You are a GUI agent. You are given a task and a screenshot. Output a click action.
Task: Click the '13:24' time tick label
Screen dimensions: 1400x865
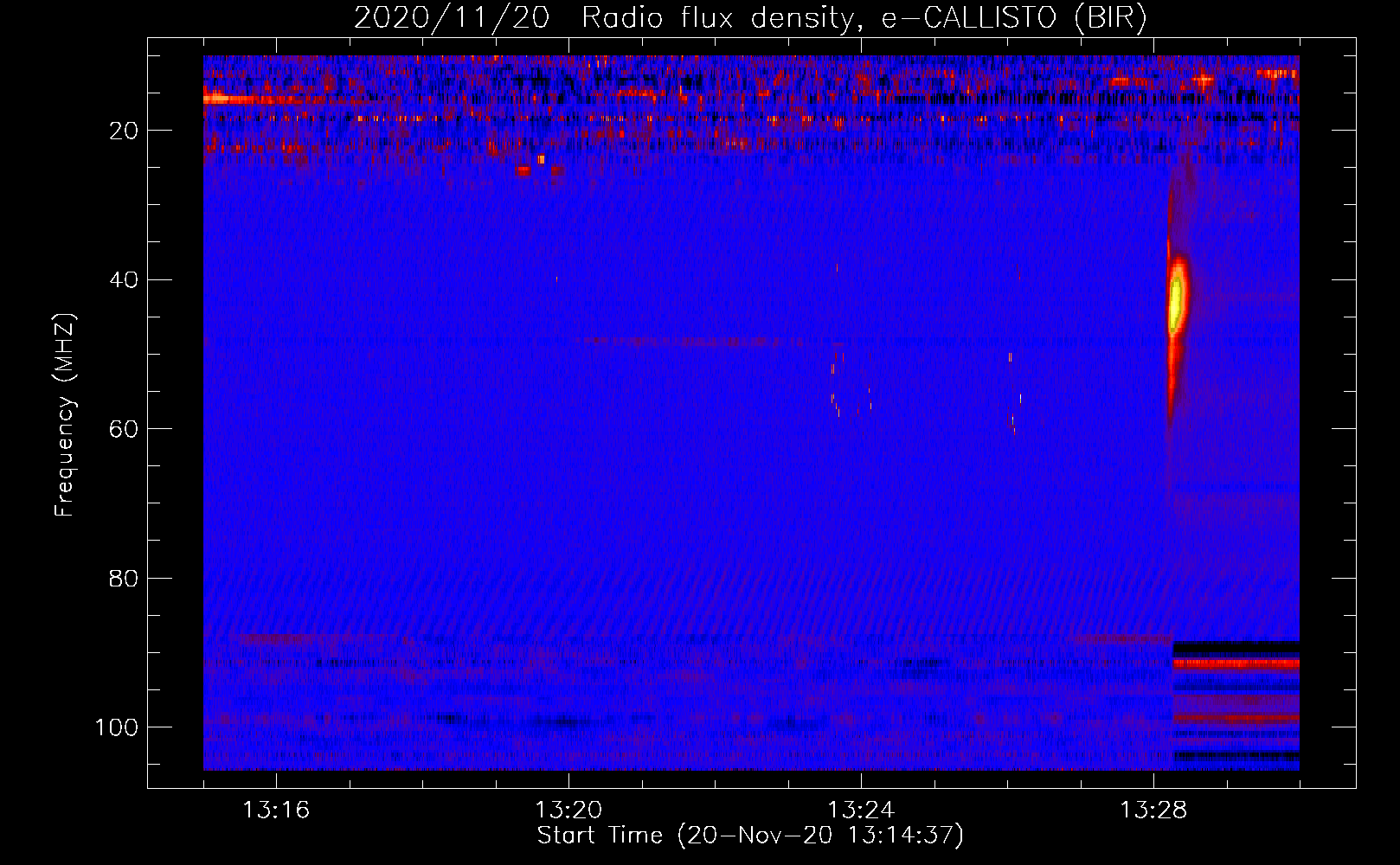861,811
